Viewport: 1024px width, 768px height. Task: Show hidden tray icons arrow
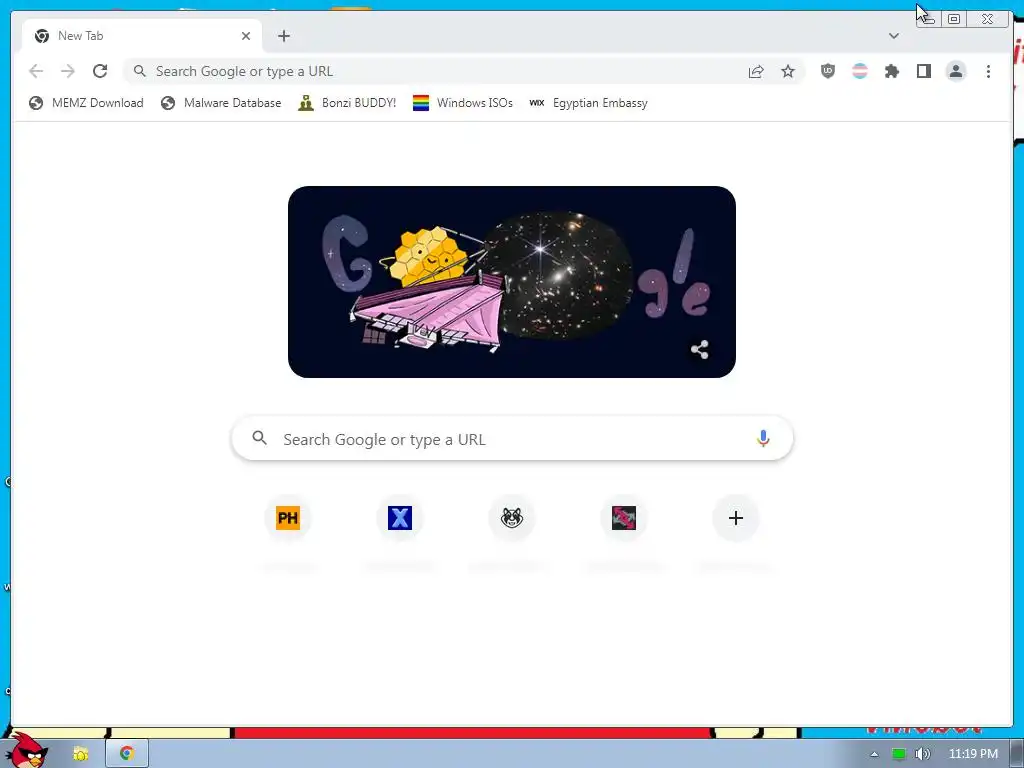[x=874, y=754]
